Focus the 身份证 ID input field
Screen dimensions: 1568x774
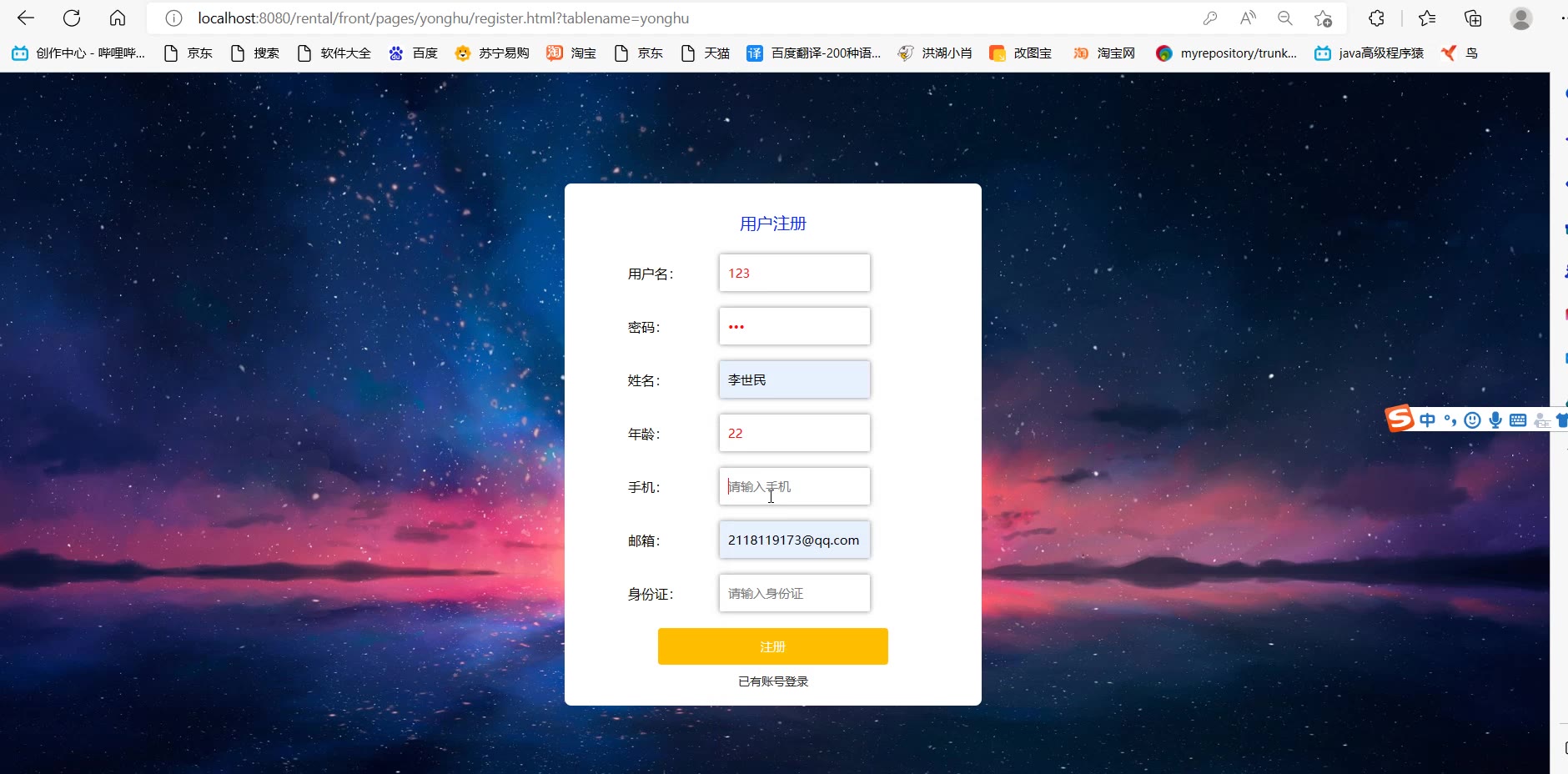pyautogui.click(x=794, y=593)
